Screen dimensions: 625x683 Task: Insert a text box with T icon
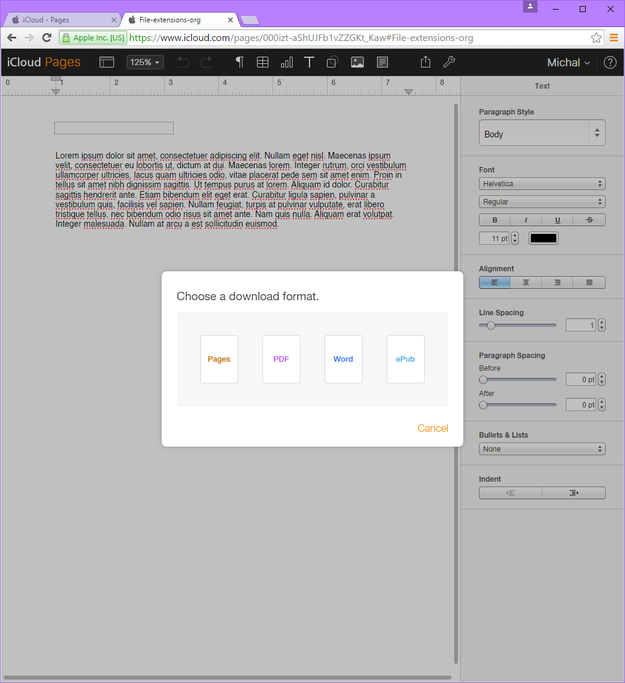[309, 62]
